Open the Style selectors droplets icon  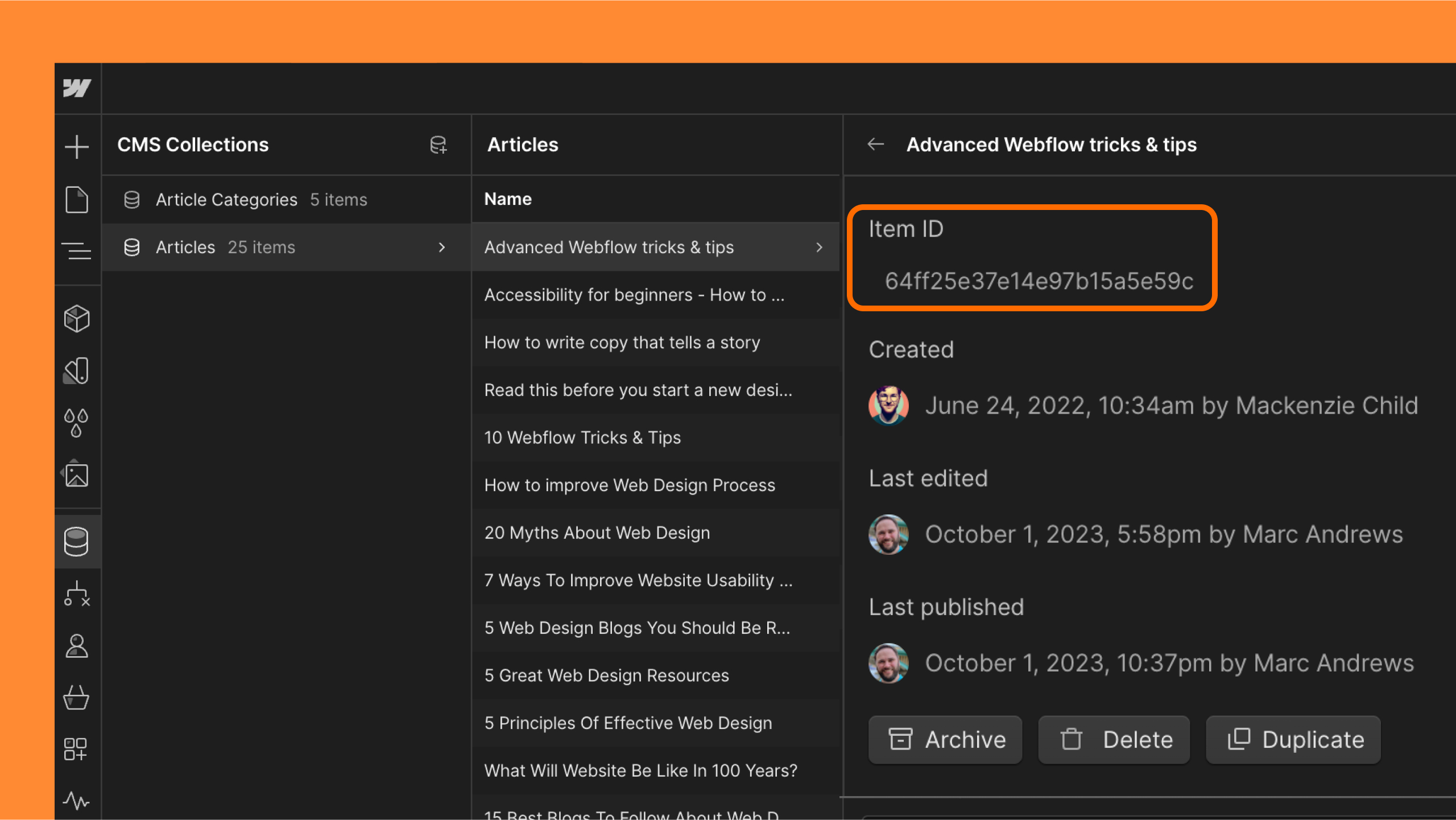pyautogui.click(x=77, y=423)
